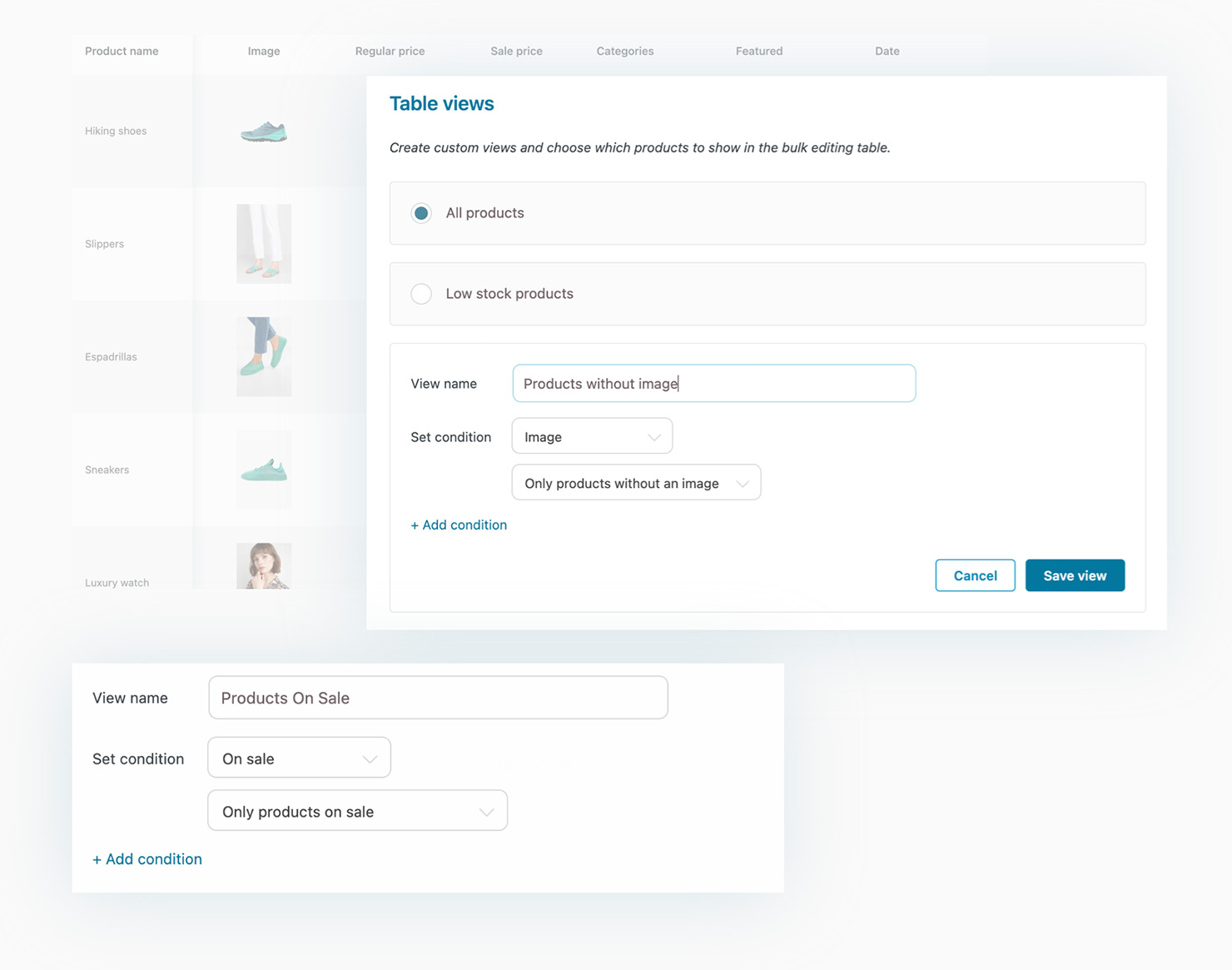This screenshot has height=970, width=1232.
Task: Click Add condition below Only products on sale
Action: pos(147,859)
